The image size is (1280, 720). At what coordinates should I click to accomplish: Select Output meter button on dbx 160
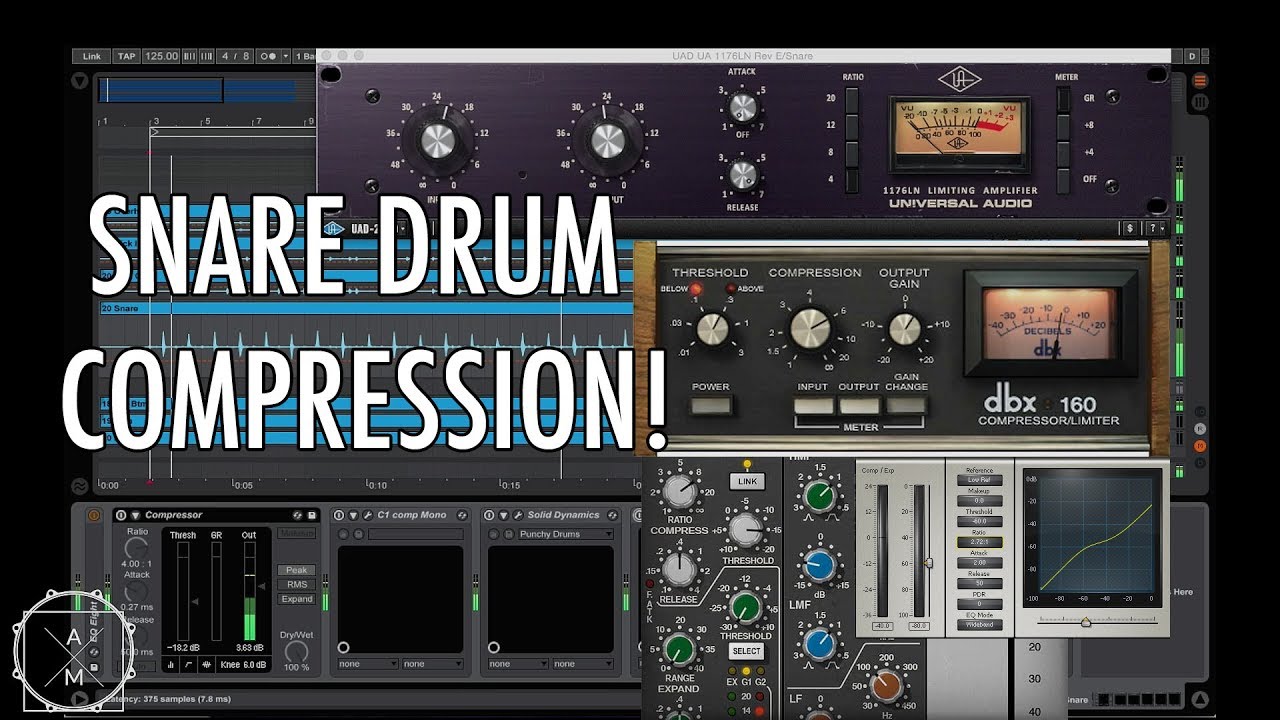pyautogui.click(x=859, y=406)
